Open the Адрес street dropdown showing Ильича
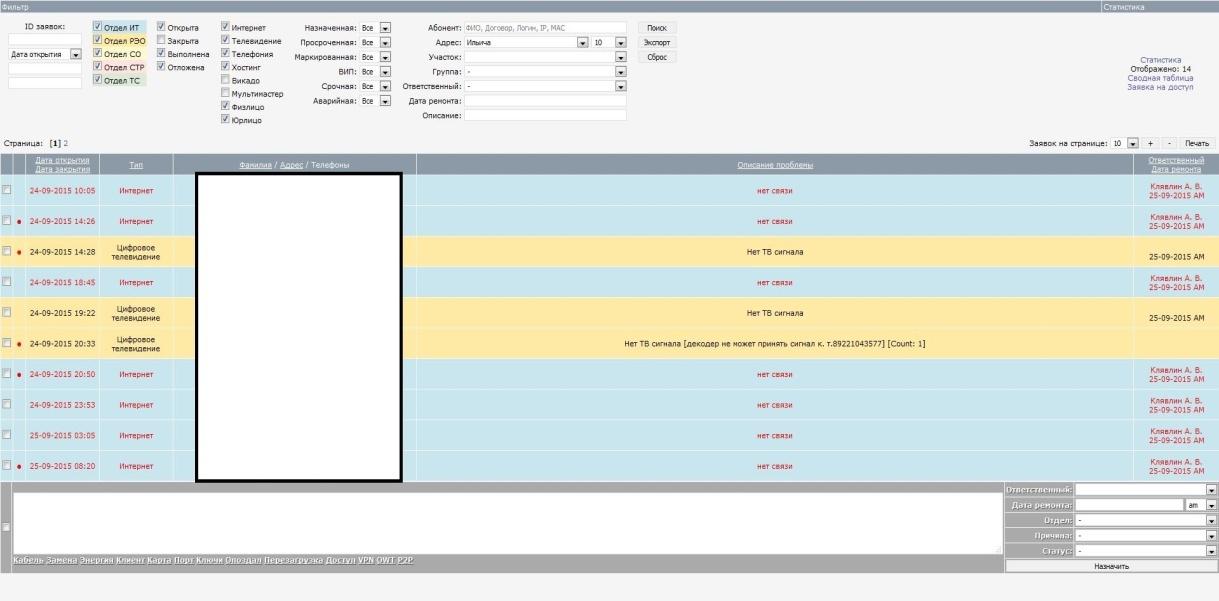 point(527,43)
